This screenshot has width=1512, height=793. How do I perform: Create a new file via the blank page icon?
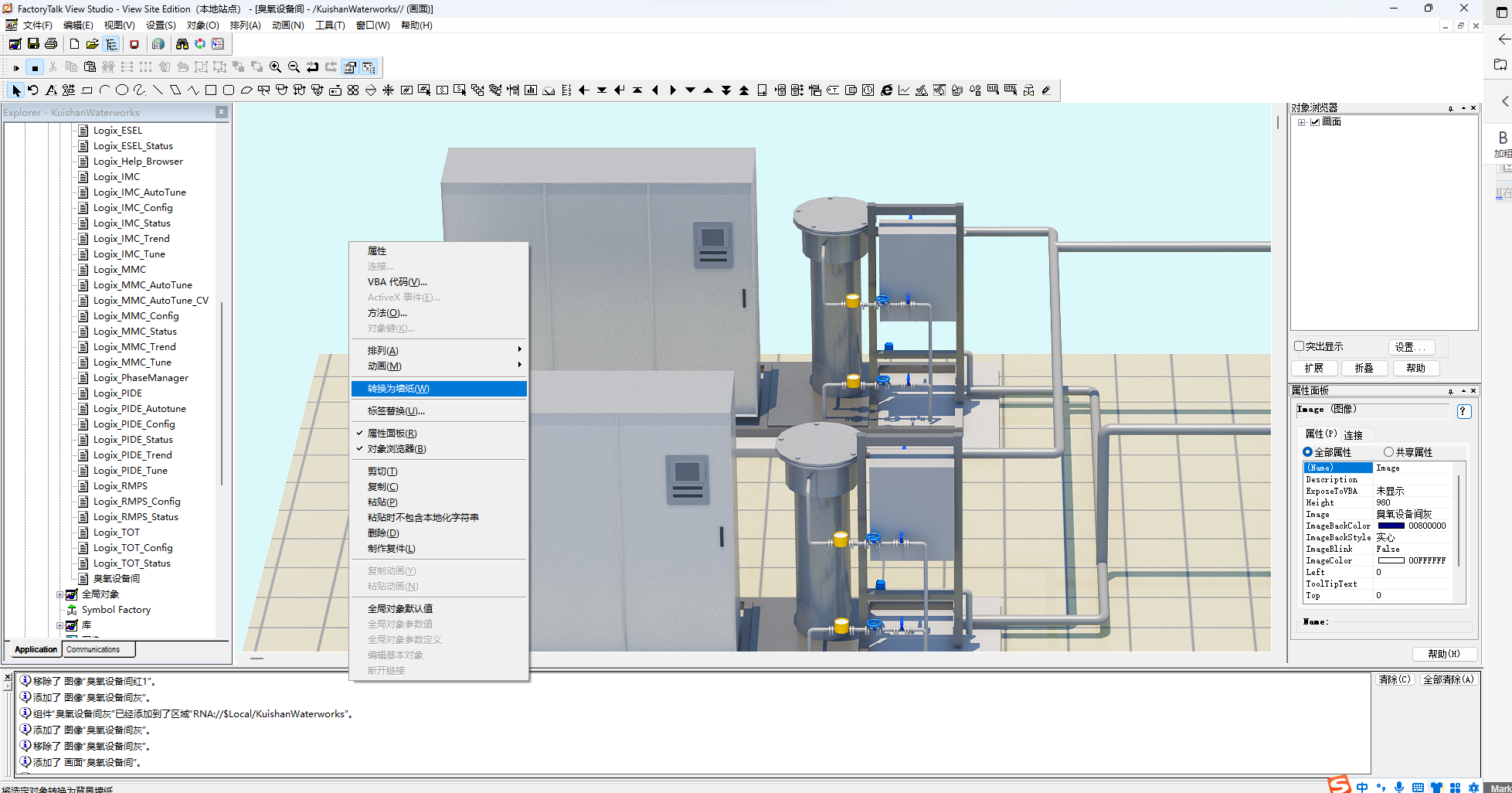click(75, 44)
